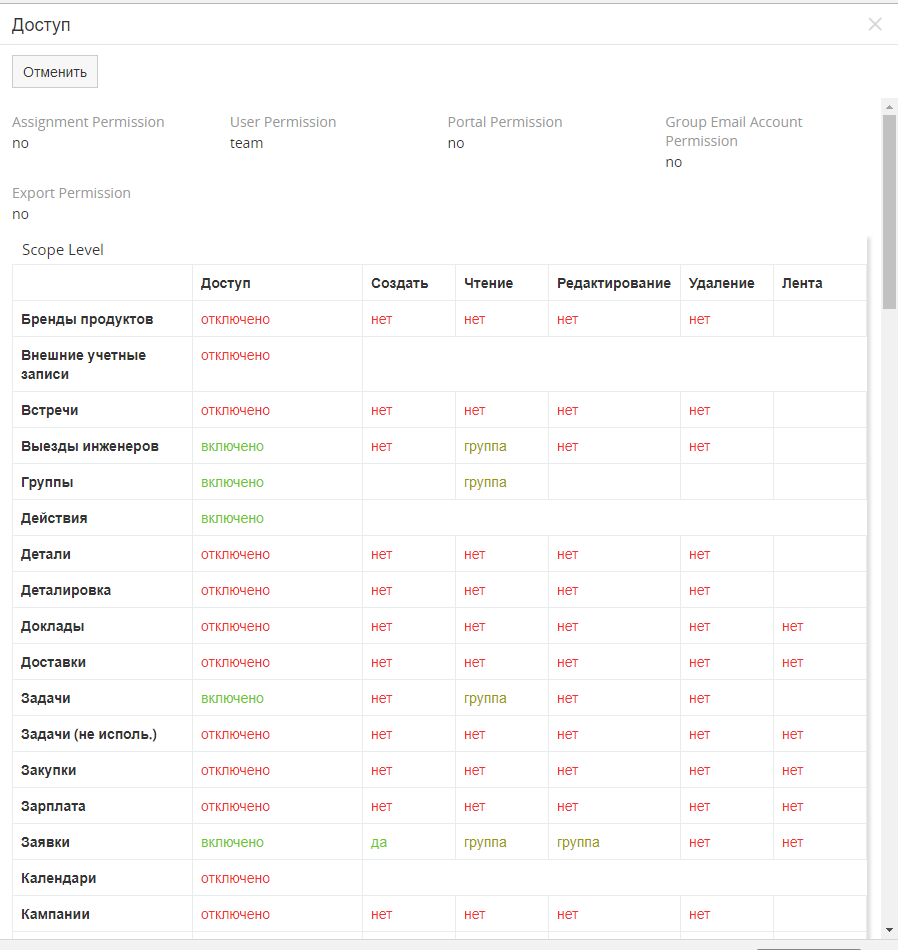Screen dimensions: 898x950
Task: Click the Лента column header
Action: click(x=802, y=283)
